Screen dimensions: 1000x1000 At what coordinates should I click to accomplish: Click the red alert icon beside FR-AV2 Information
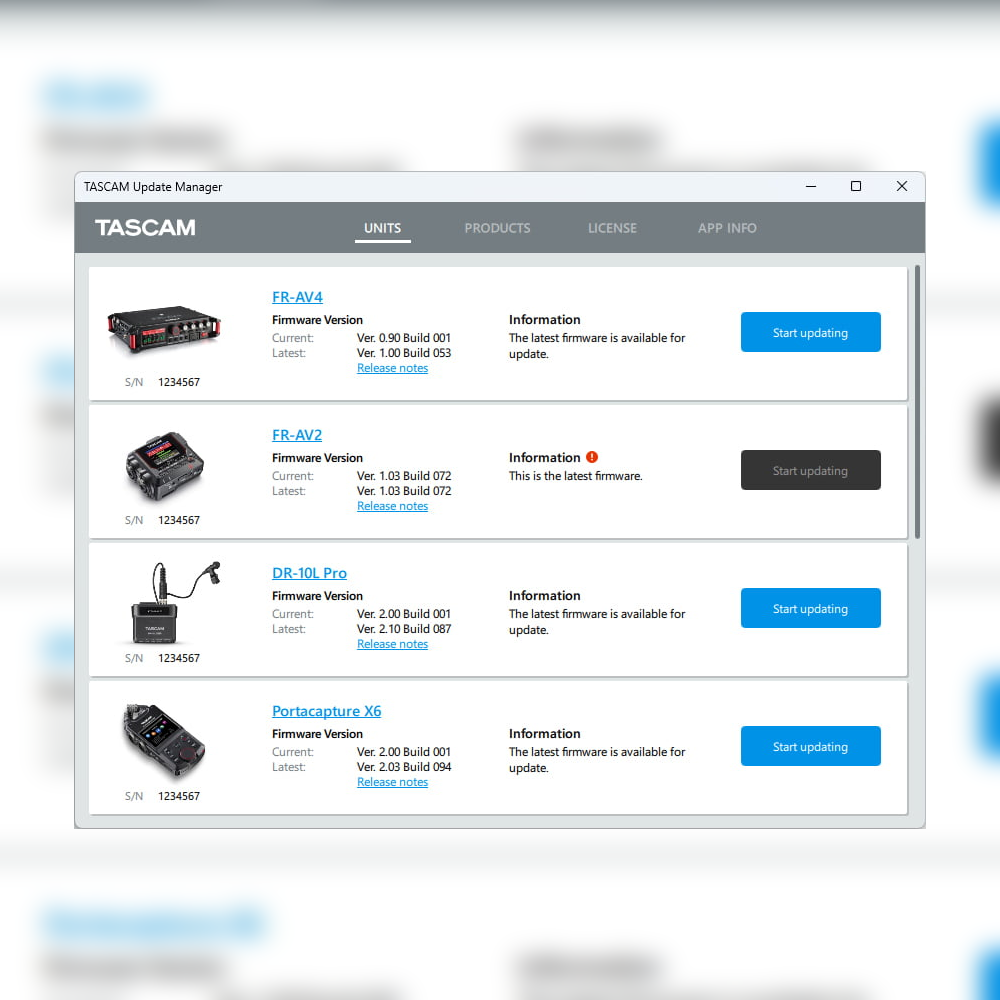(x=592, y=457)
